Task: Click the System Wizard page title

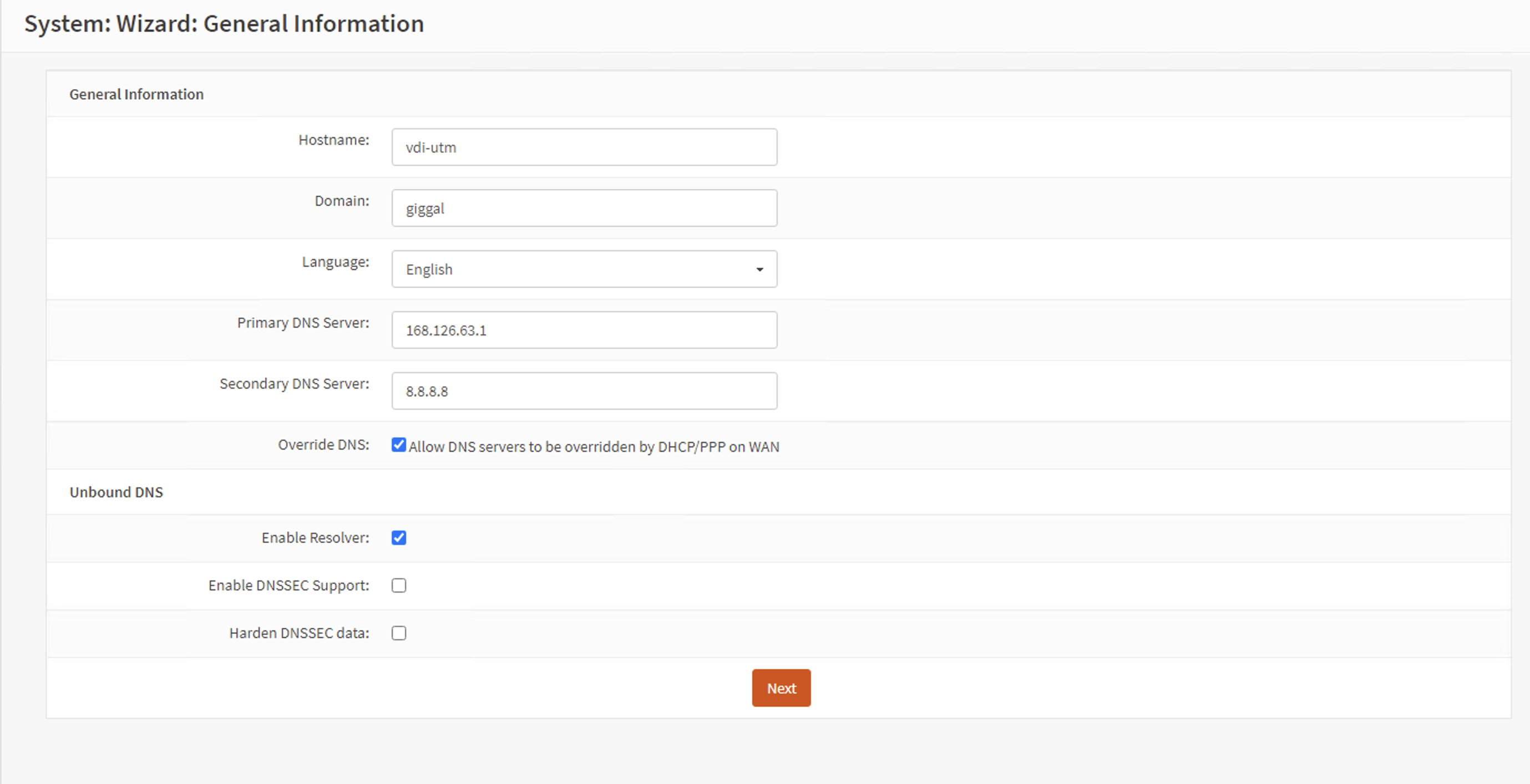Action: [x=224, y=24]
